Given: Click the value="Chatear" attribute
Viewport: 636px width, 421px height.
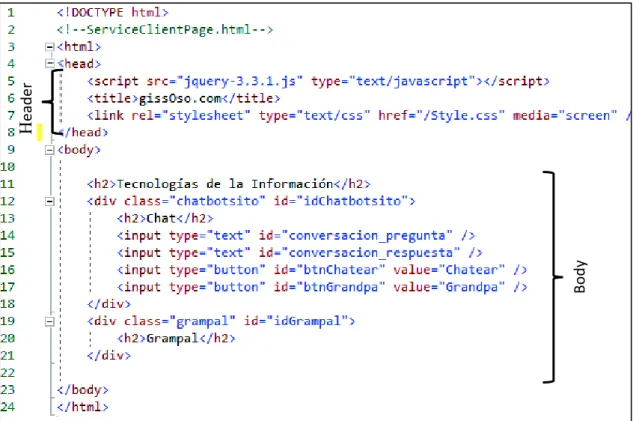Looking at the screenshot, I should tap(449, 270).
